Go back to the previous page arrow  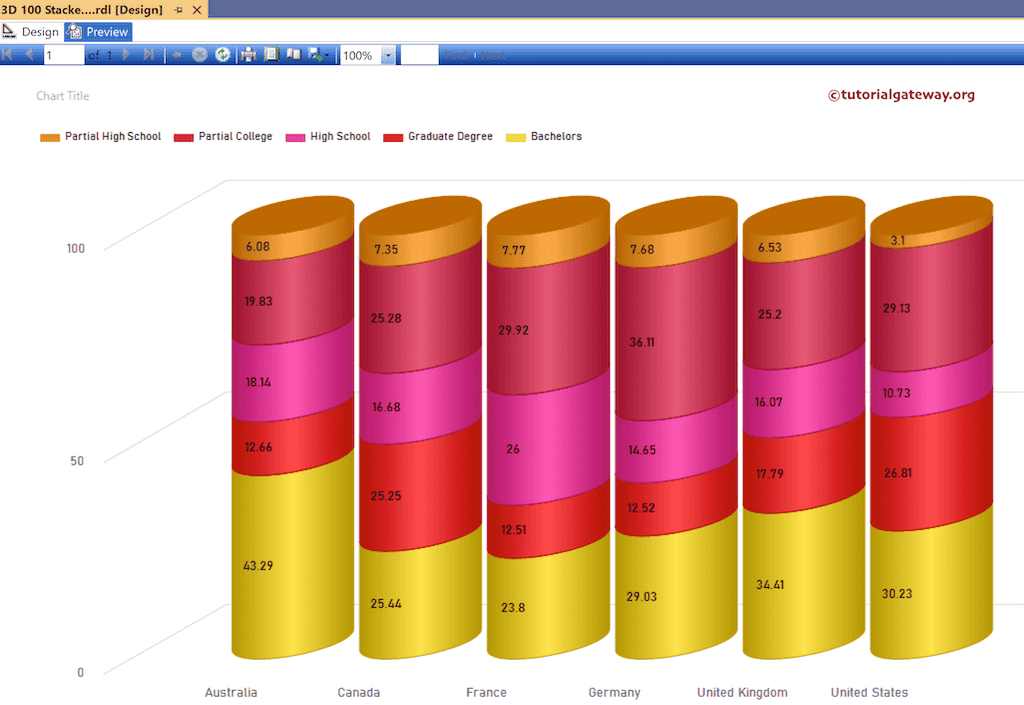[x=31, y=54]
